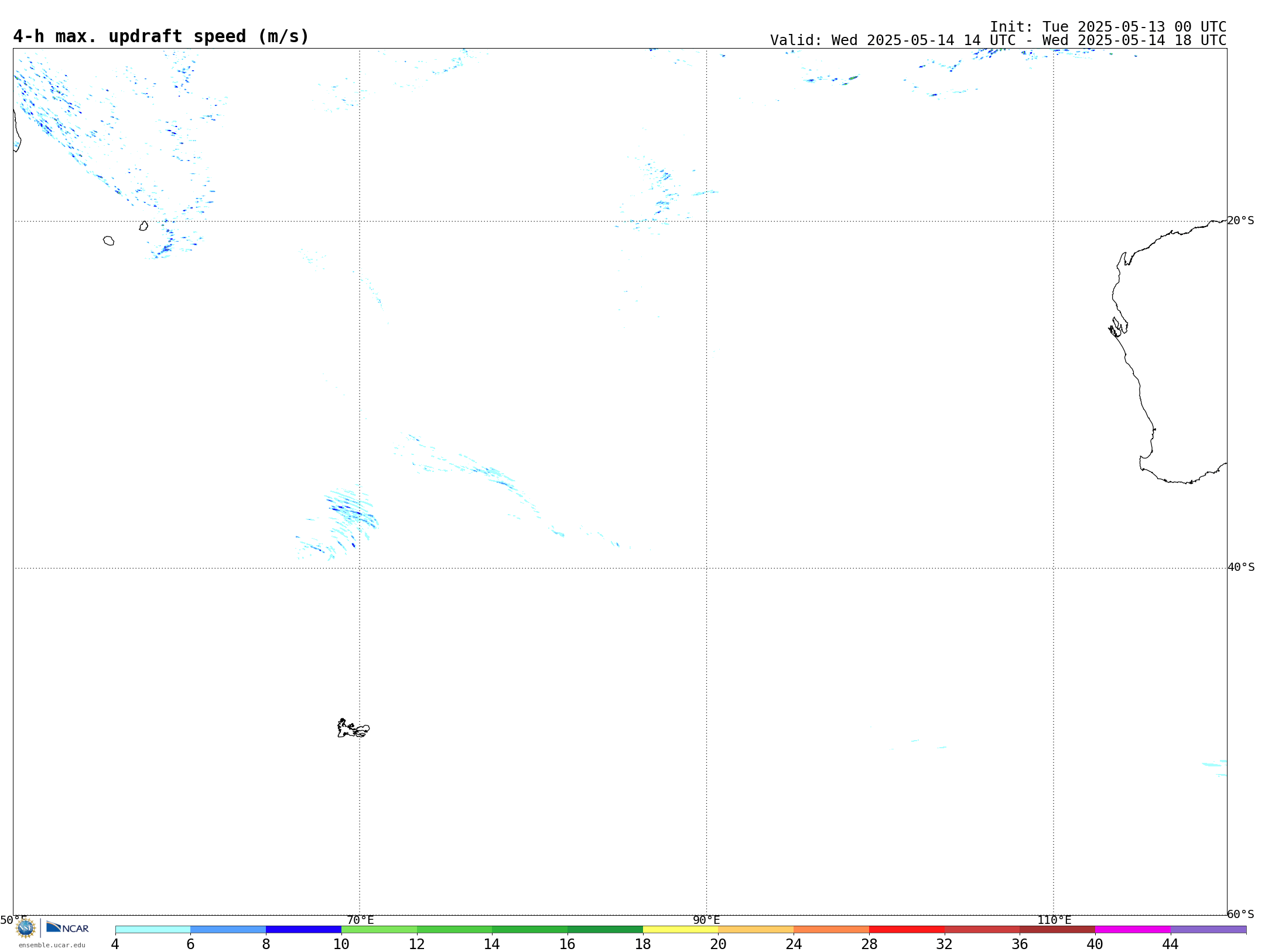The image size is (1265, 952).
Task: Click the 90°E longitude label
Action: [x=706, y=920]
